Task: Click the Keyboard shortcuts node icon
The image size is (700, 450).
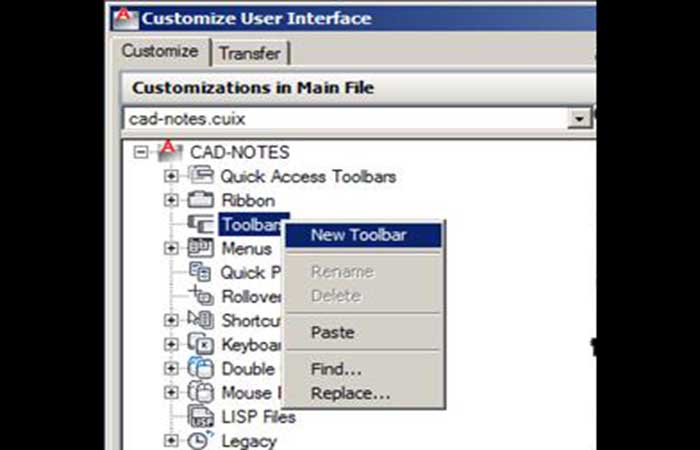Action: click(x=201, y=344)
